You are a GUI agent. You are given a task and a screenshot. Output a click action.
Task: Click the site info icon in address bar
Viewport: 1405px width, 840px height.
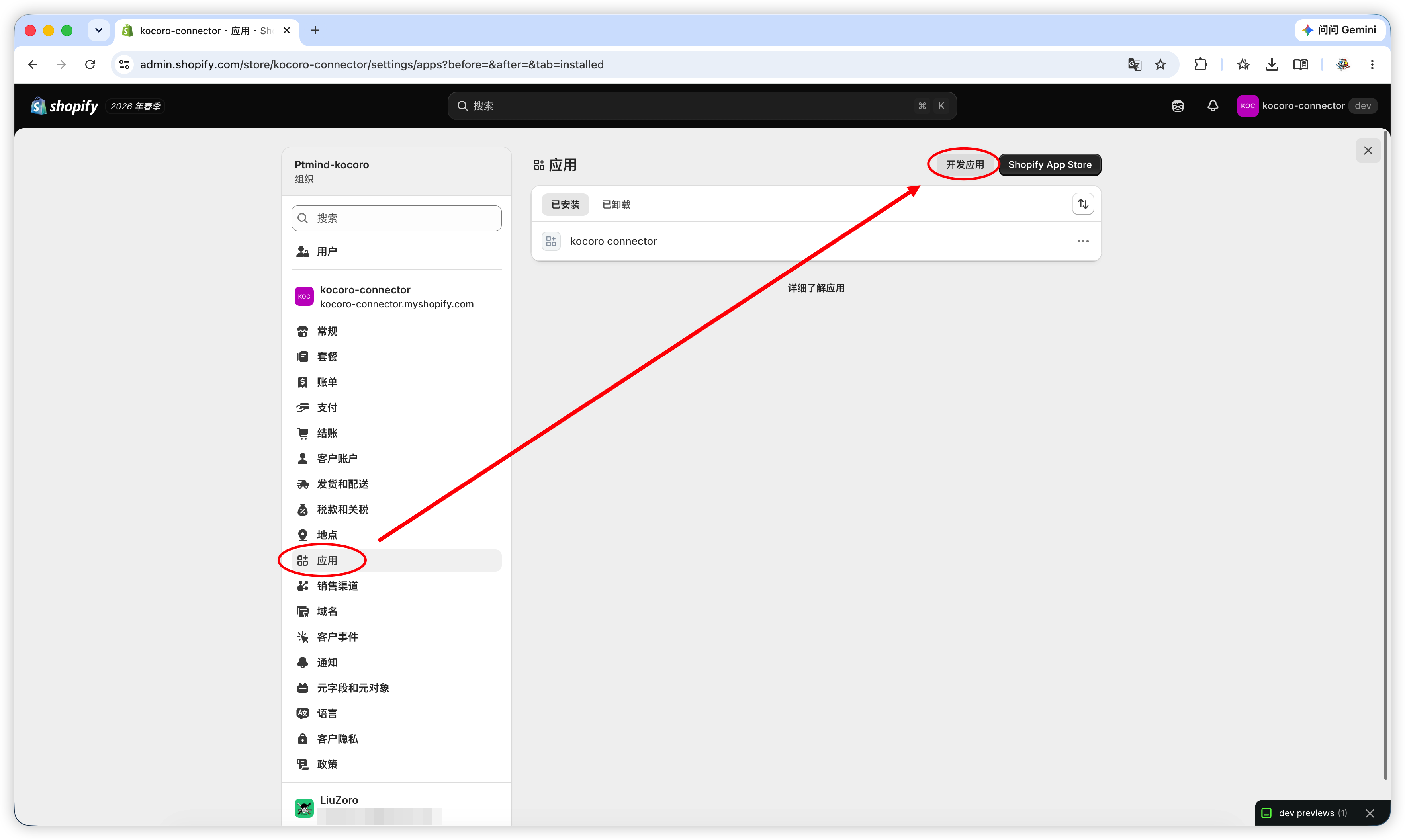125,64
